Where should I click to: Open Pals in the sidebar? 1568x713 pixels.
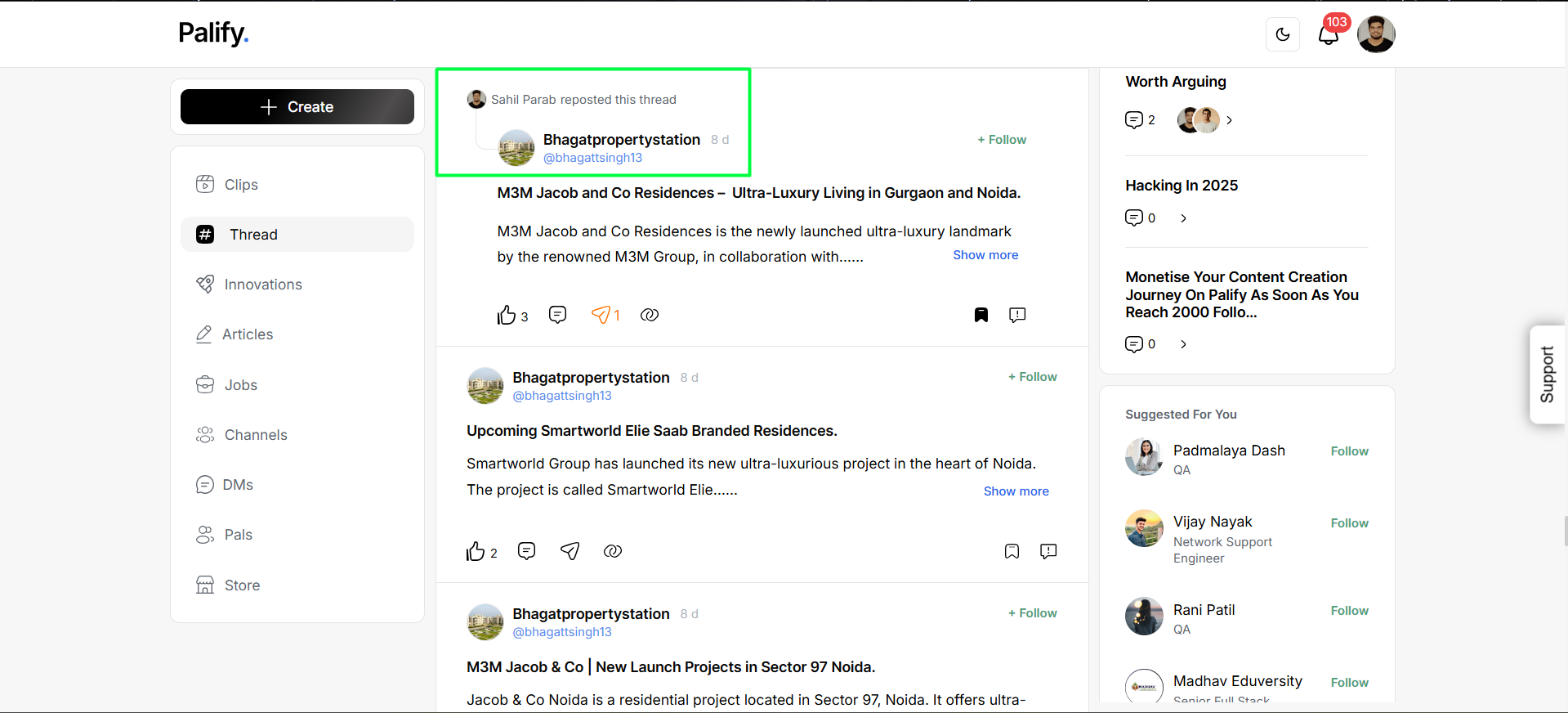coord(297,535)
